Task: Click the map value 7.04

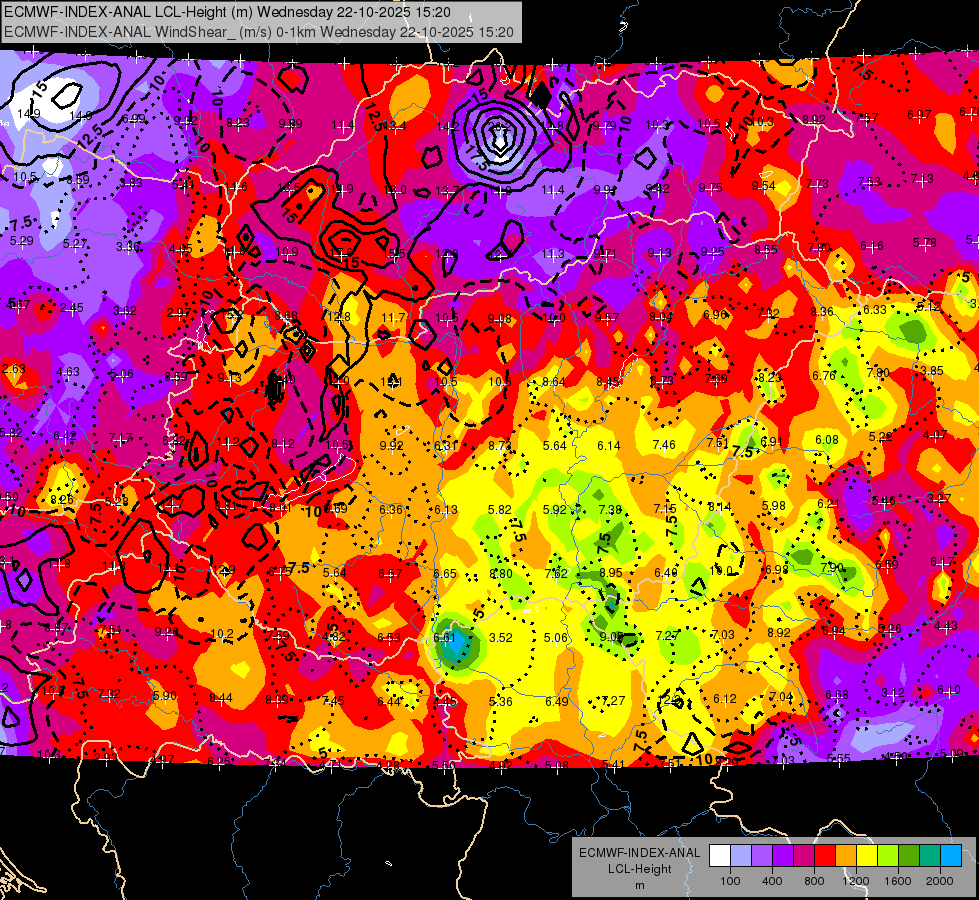Action: (x=781, y=696)
